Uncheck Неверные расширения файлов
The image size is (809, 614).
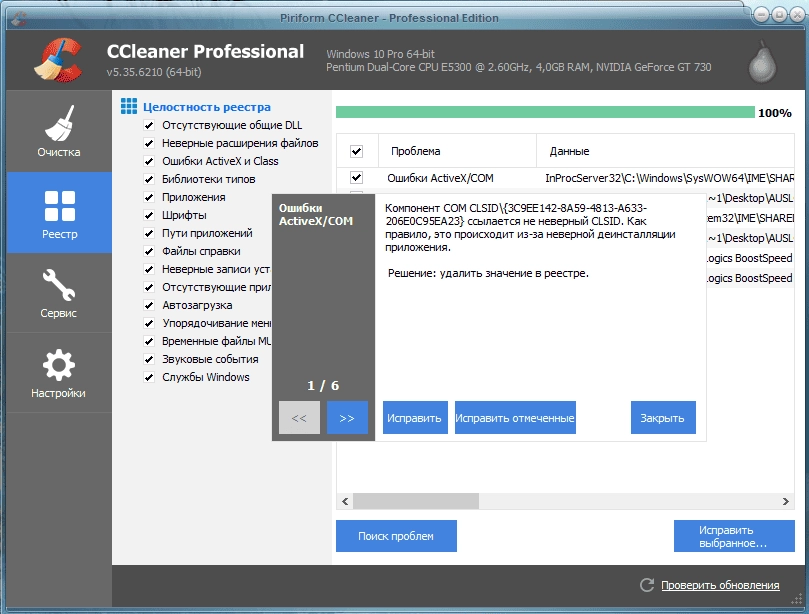click(x=149, y=143)
